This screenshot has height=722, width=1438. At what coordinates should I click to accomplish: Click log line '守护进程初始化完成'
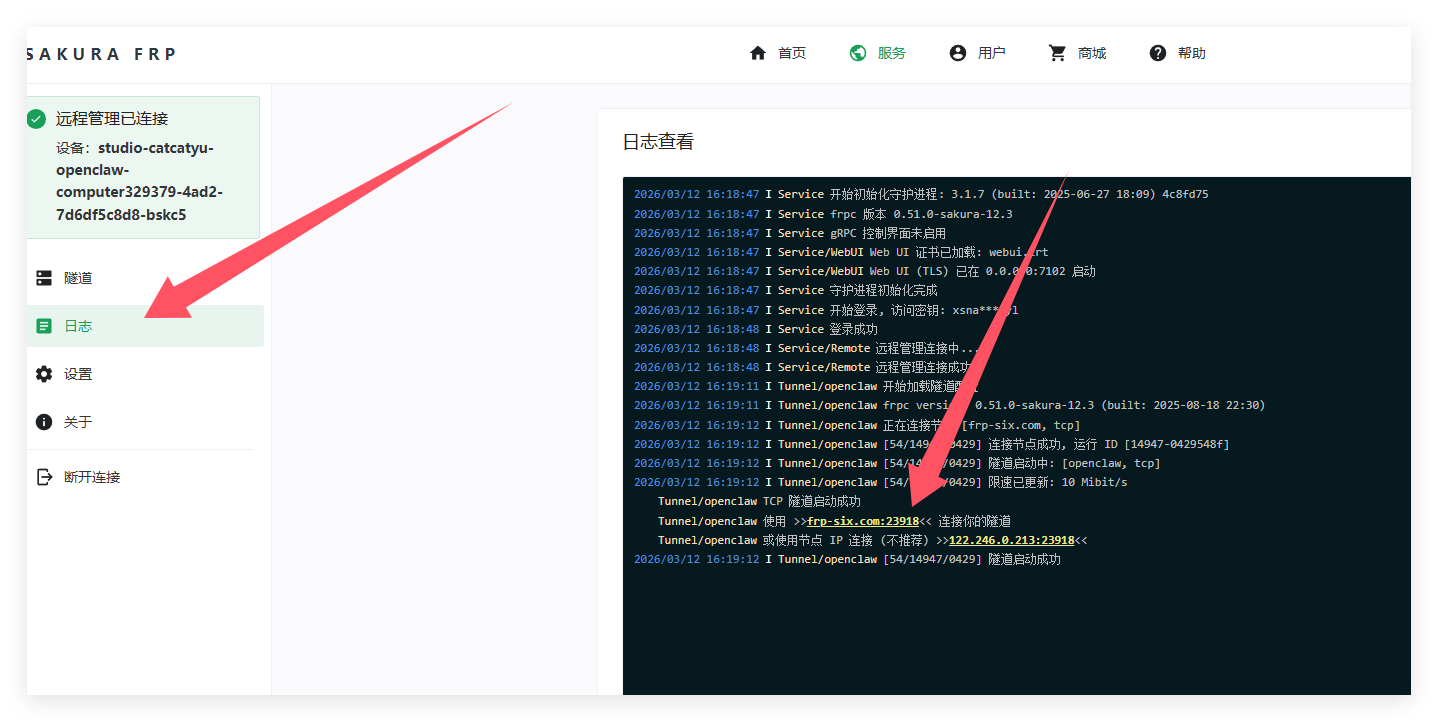(786, 290)
